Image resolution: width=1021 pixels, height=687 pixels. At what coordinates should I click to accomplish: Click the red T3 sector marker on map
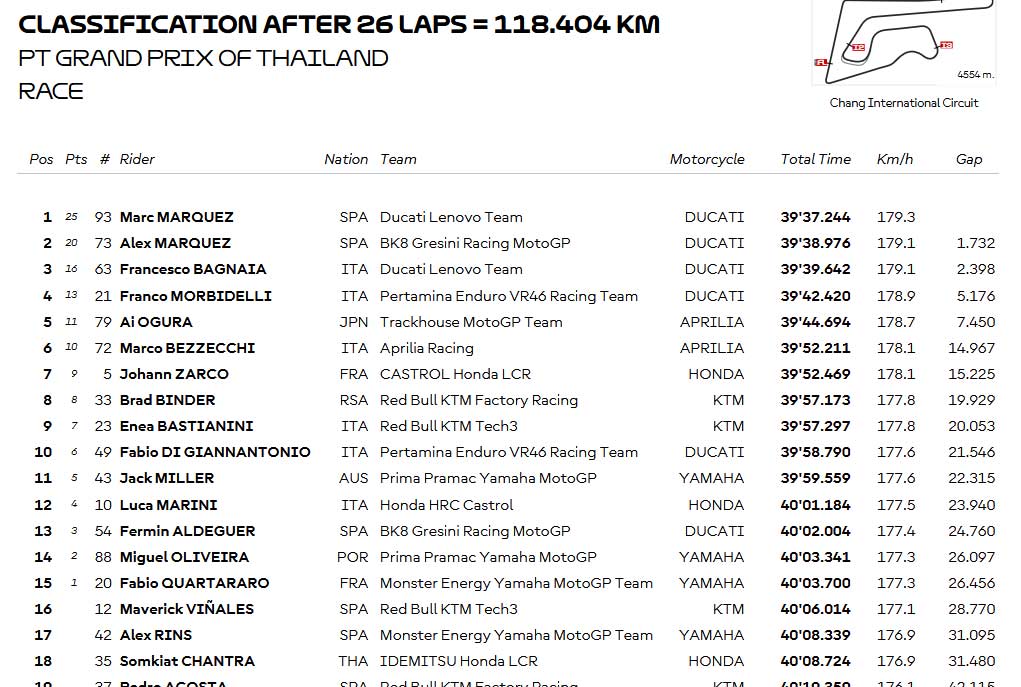946,45
